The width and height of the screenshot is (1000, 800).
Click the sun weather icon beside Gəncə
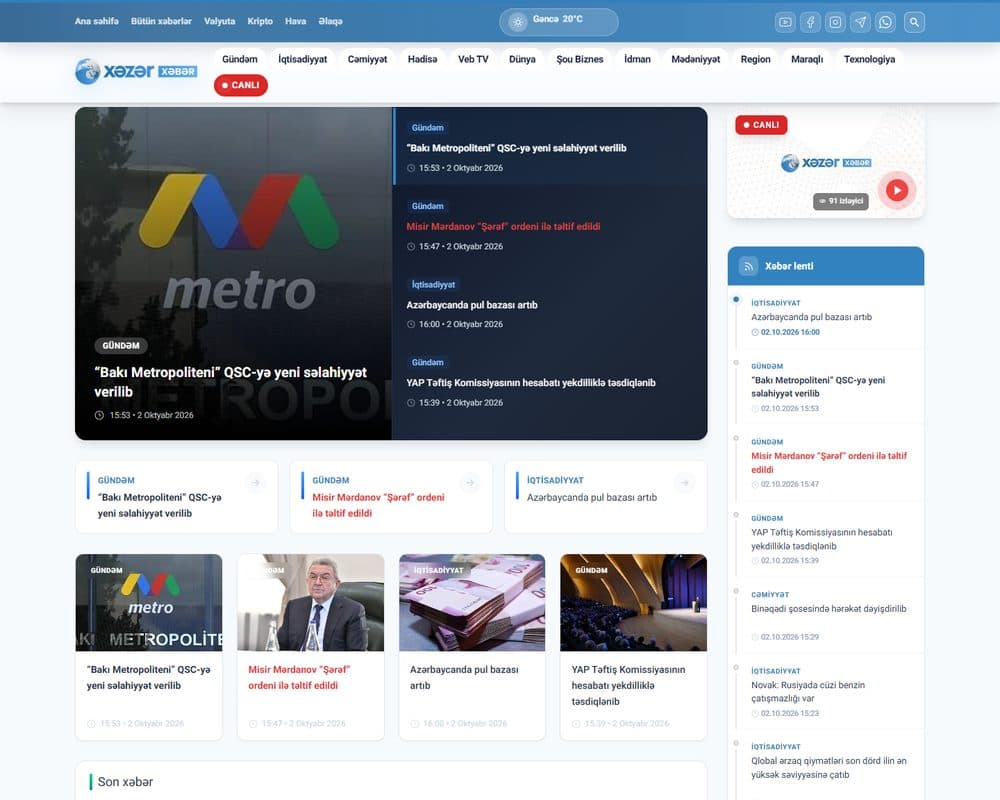[518, 22]
